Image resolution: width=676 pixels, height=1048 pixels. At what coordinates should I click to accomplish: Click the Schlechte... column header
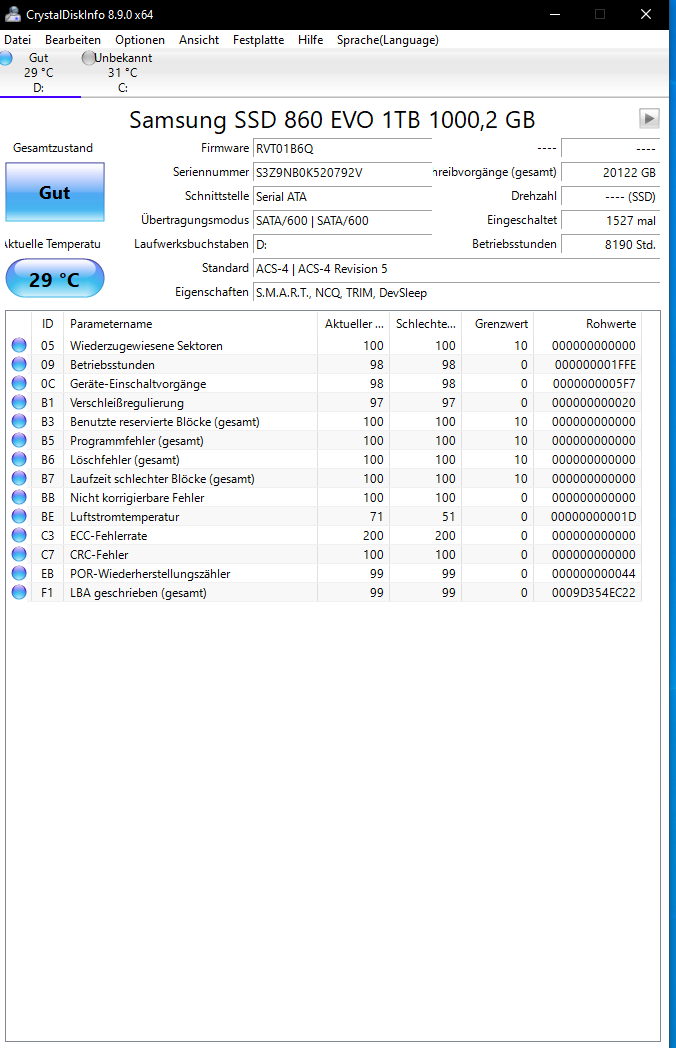click(x=425, y=323)
